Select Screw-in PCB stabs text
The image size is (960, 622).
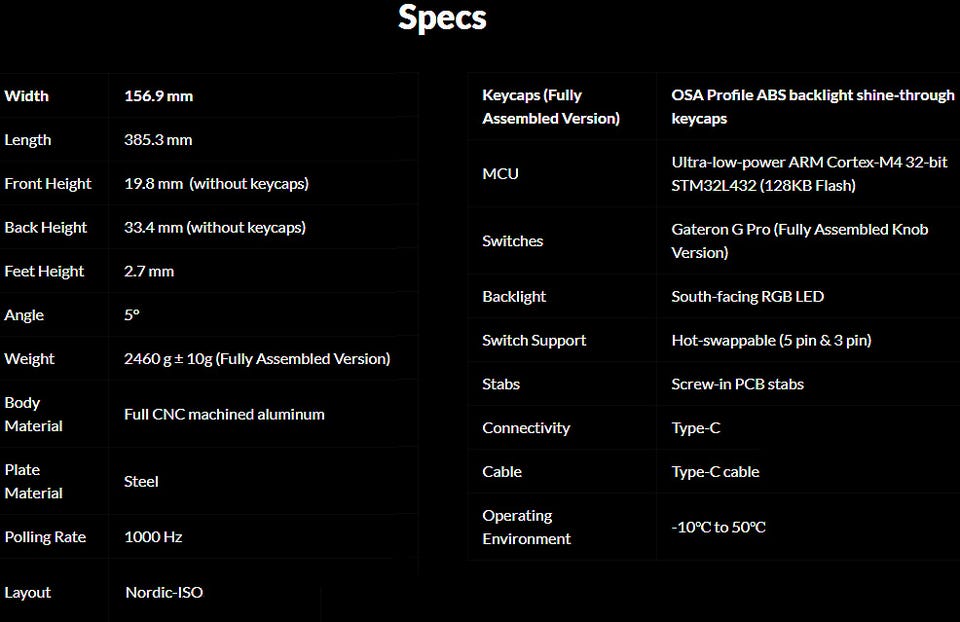point(737,384)
